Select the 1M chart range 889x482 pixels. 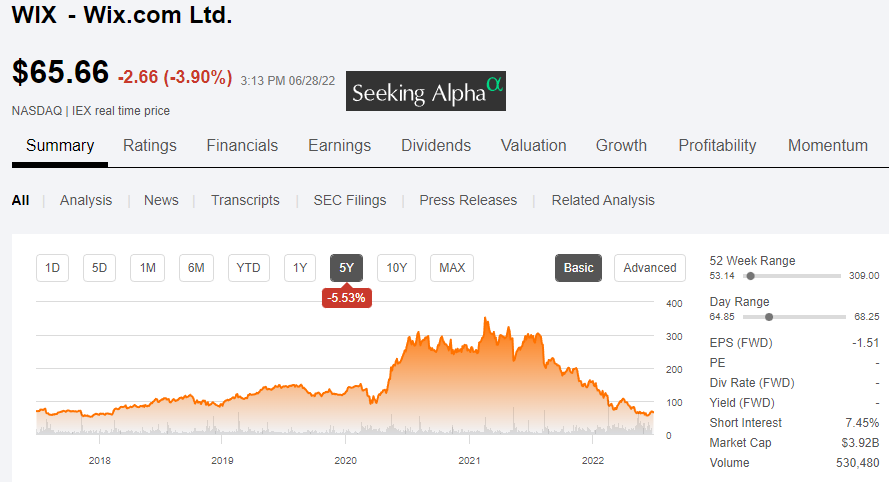[x=147, y=268]
